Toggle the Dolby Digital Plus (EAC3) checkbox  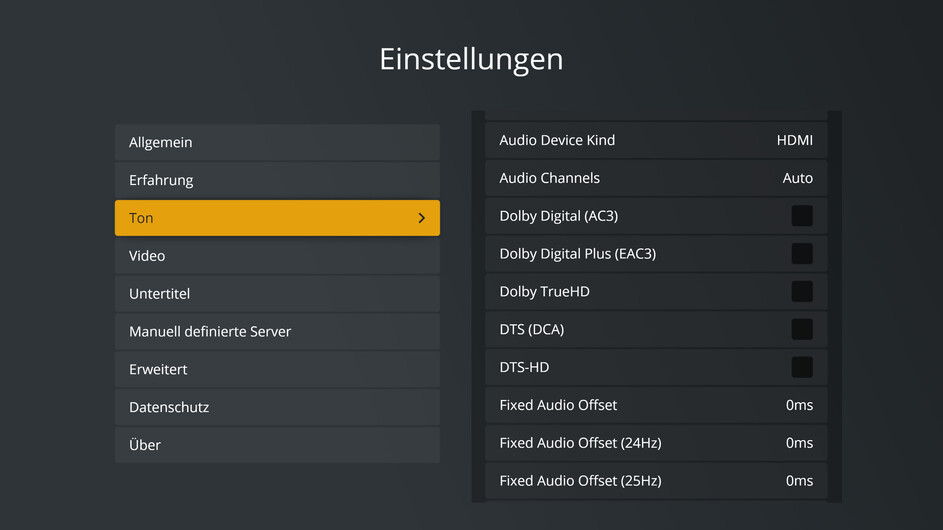click(801, 254)
